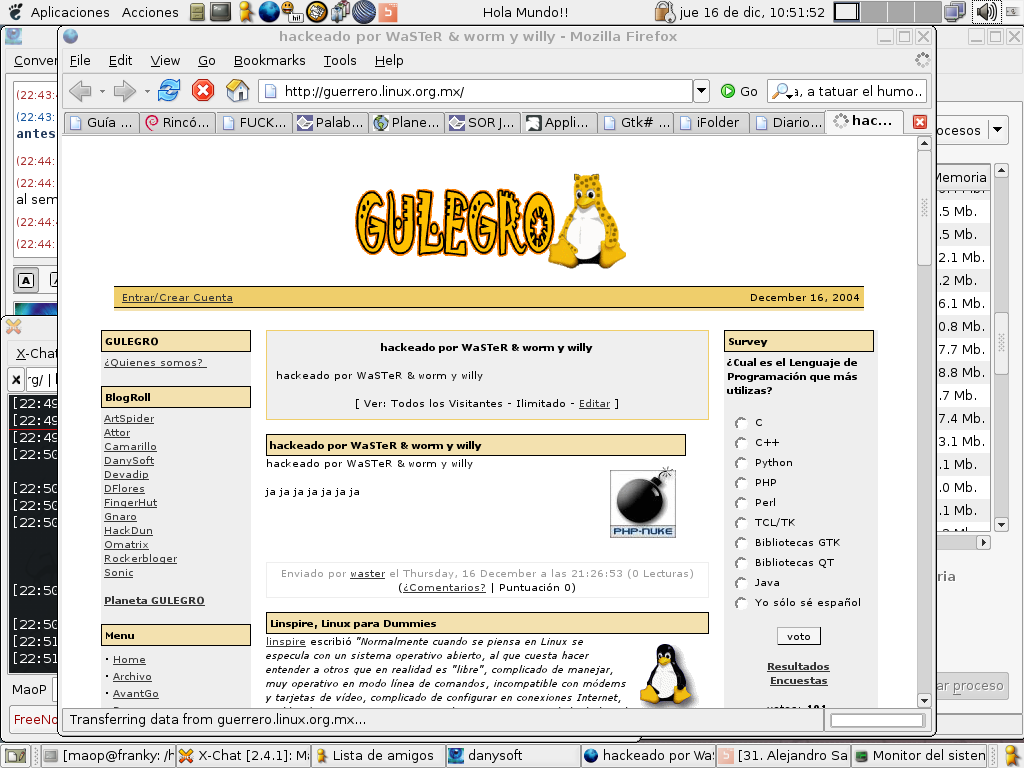The width and height of the screenshot is (1024, 768).
Task: Open the smiley 'hi!' chat launcher
Action: click(292, 12)
